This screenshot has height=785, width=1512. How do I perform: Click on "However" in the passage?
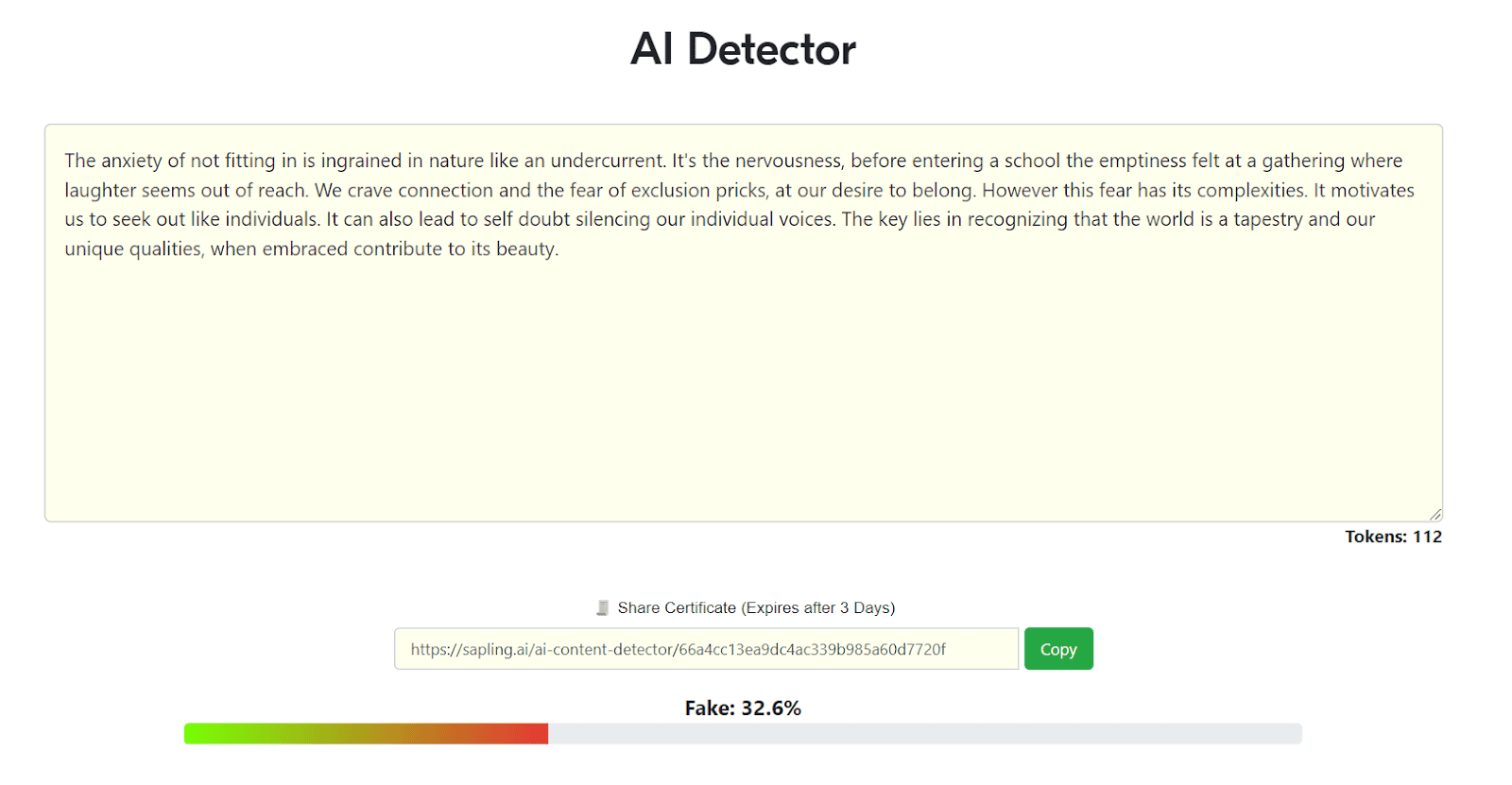pyautogui.click(x=1020, y=190)
